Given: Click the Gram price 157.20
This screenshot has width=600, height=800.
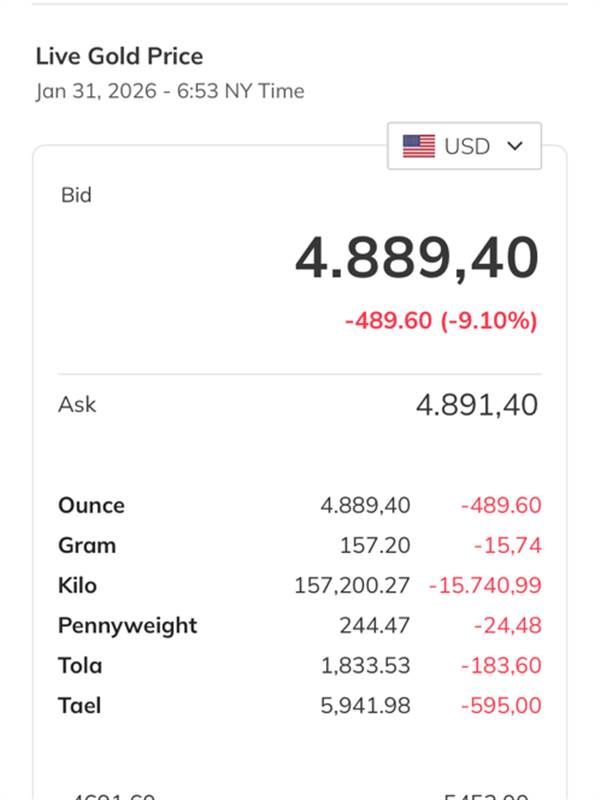Looking at the screenshot, I should click(375, 545).
